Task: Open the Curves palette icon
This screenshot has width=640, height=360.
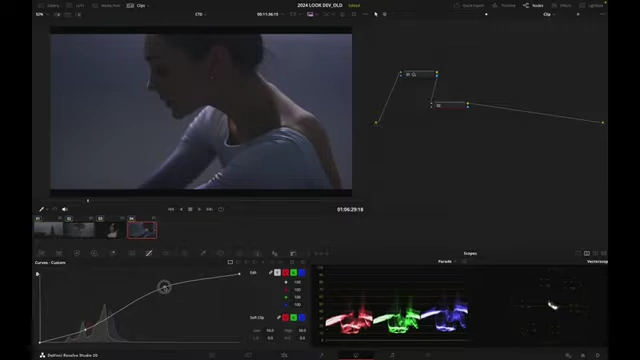Action: click(x=149, y=253)
